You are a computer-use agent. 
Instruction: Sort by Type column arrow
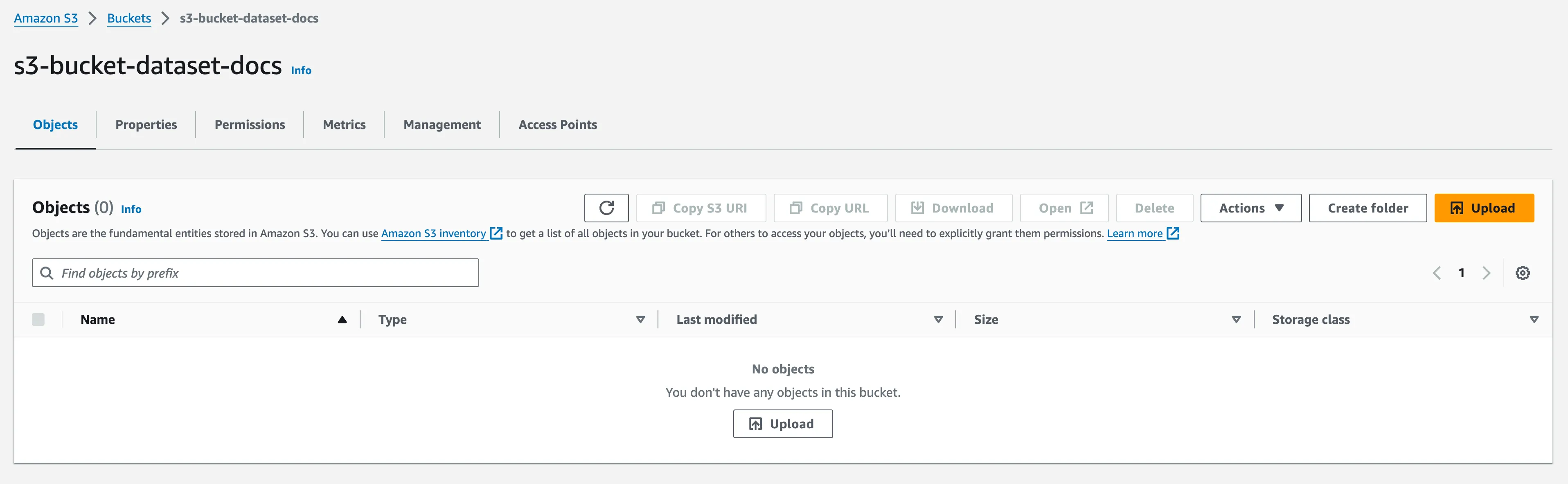tap(640, 320)
